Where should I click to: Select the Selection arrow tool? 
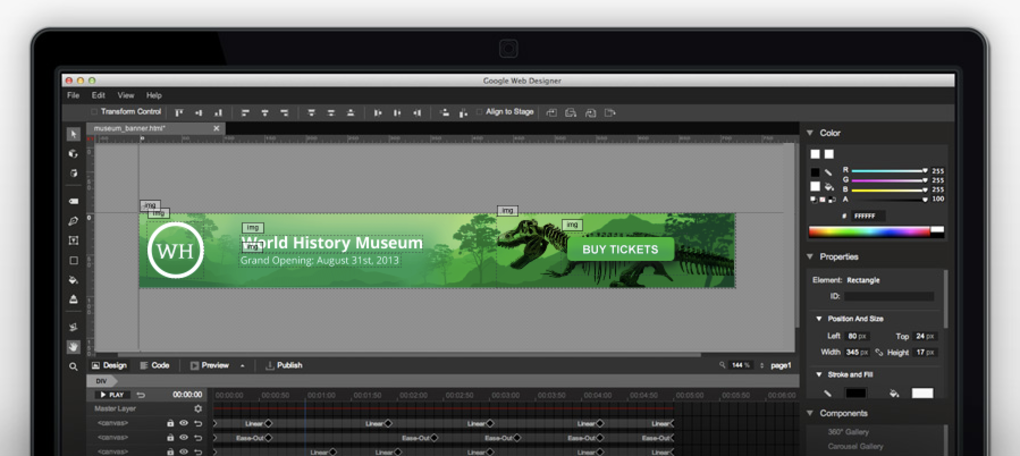pos(73,134)
